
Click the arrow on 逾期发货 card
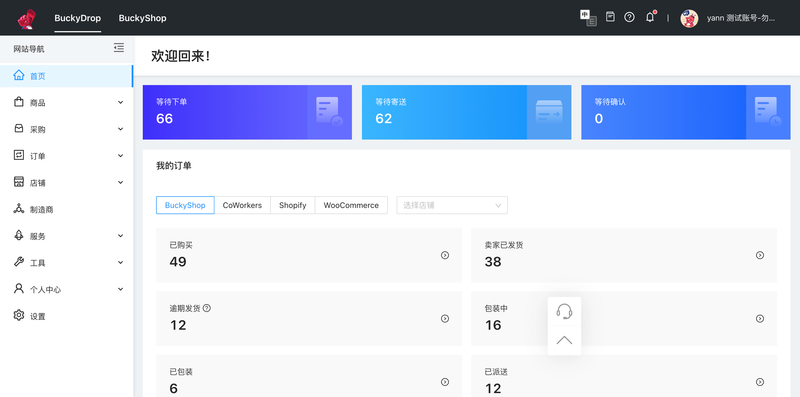[x=445, y=318]
